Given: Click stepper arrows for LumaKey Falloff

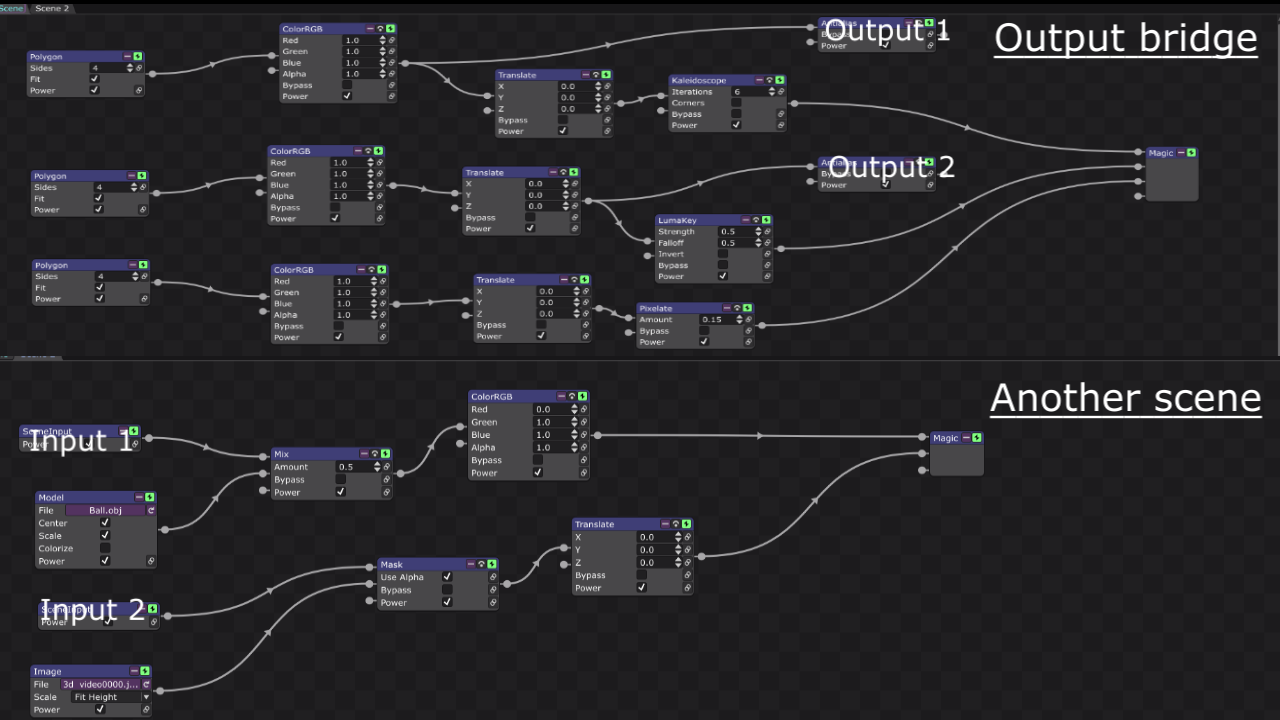Looking at the screenshot, I should 757,243.
